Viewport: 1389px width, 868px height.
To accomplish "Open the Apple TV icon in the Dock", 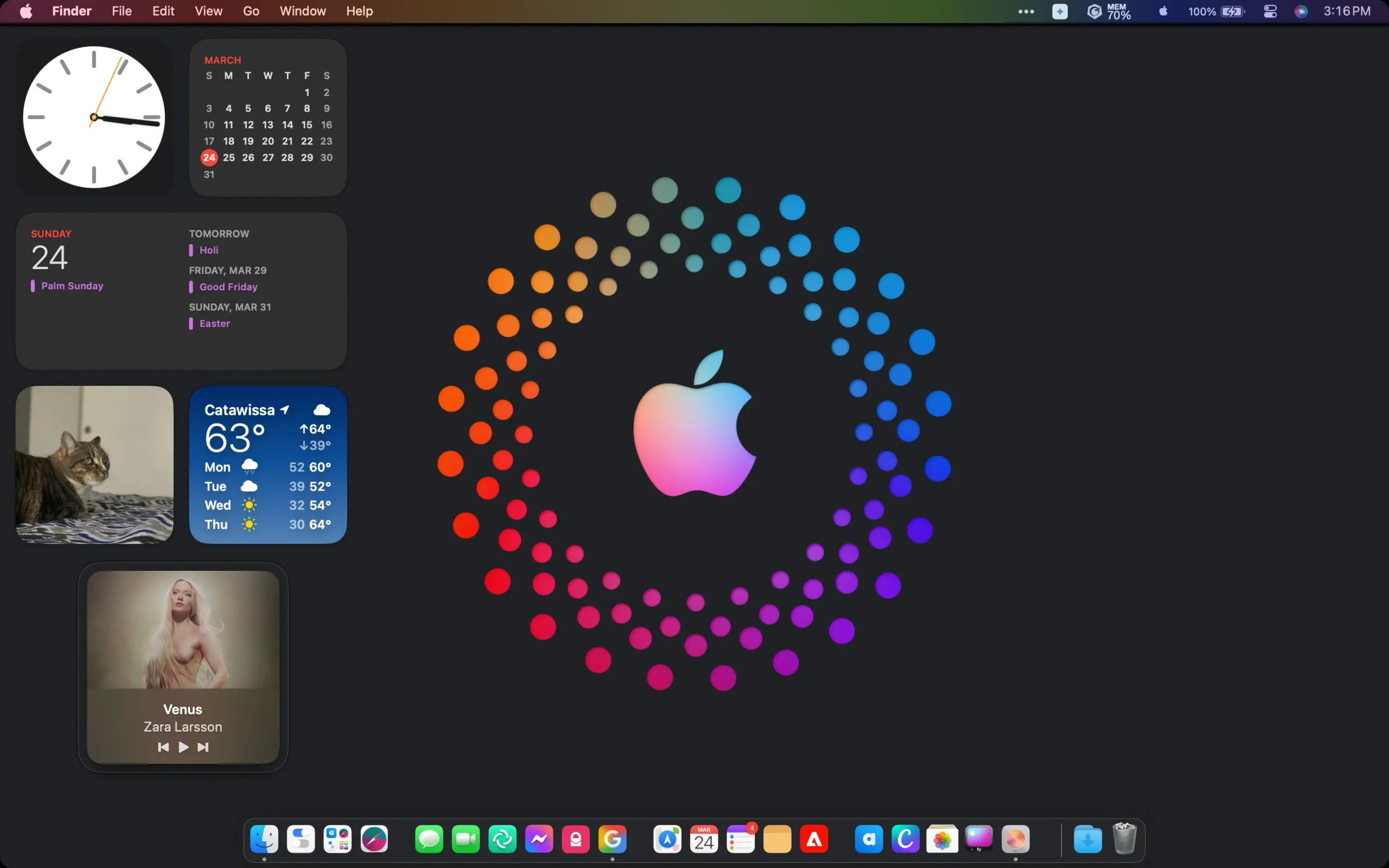I will click(x=979, y=839).
